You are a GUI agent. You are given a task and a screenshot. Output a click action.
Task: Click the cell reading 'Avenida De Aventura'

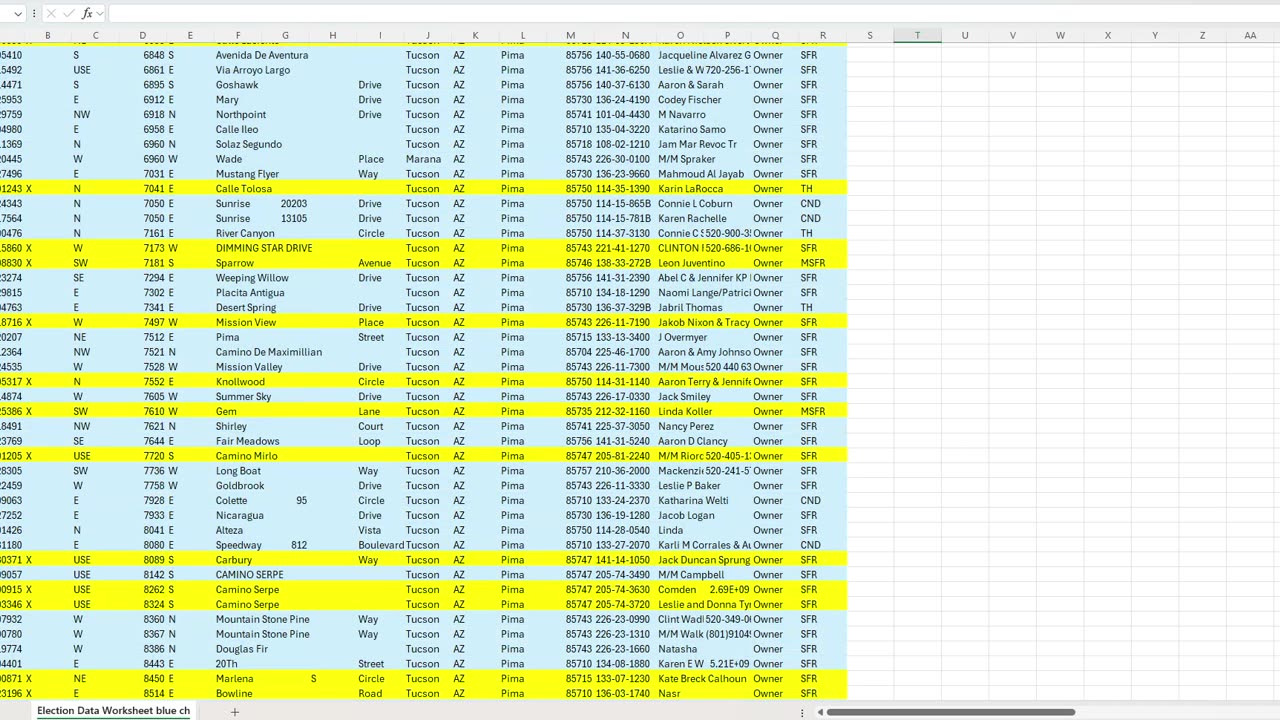(x=262, y=55)
